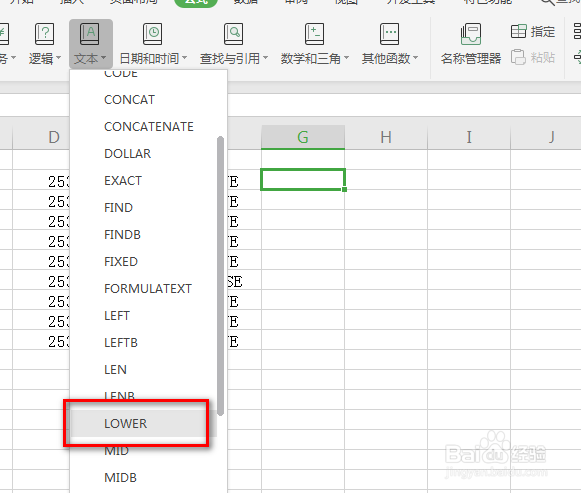Choose the LEFT function

pyautogui.click(x=117, y=316)
